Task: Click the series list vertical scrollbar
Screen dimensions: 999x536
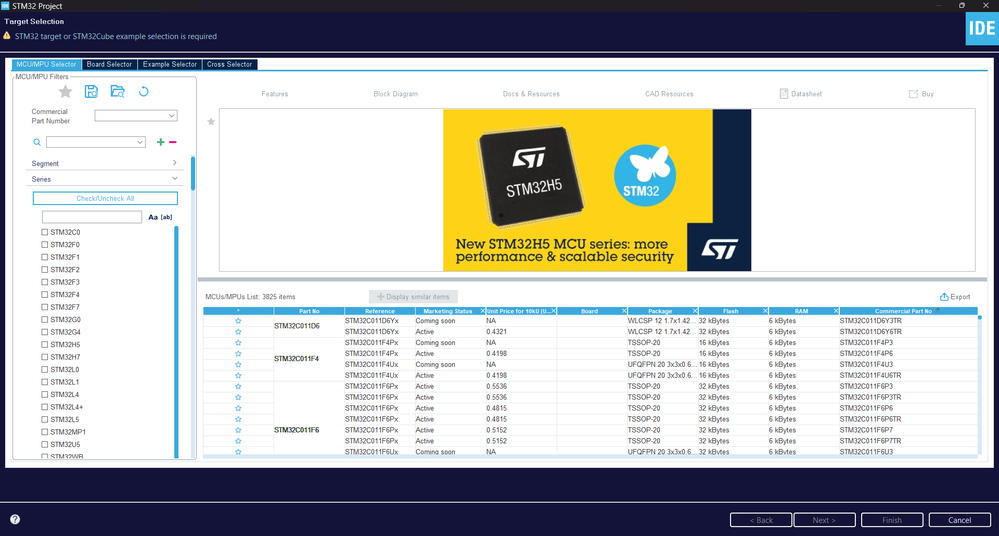Action: pyautogui.click(x=176, y=342)
